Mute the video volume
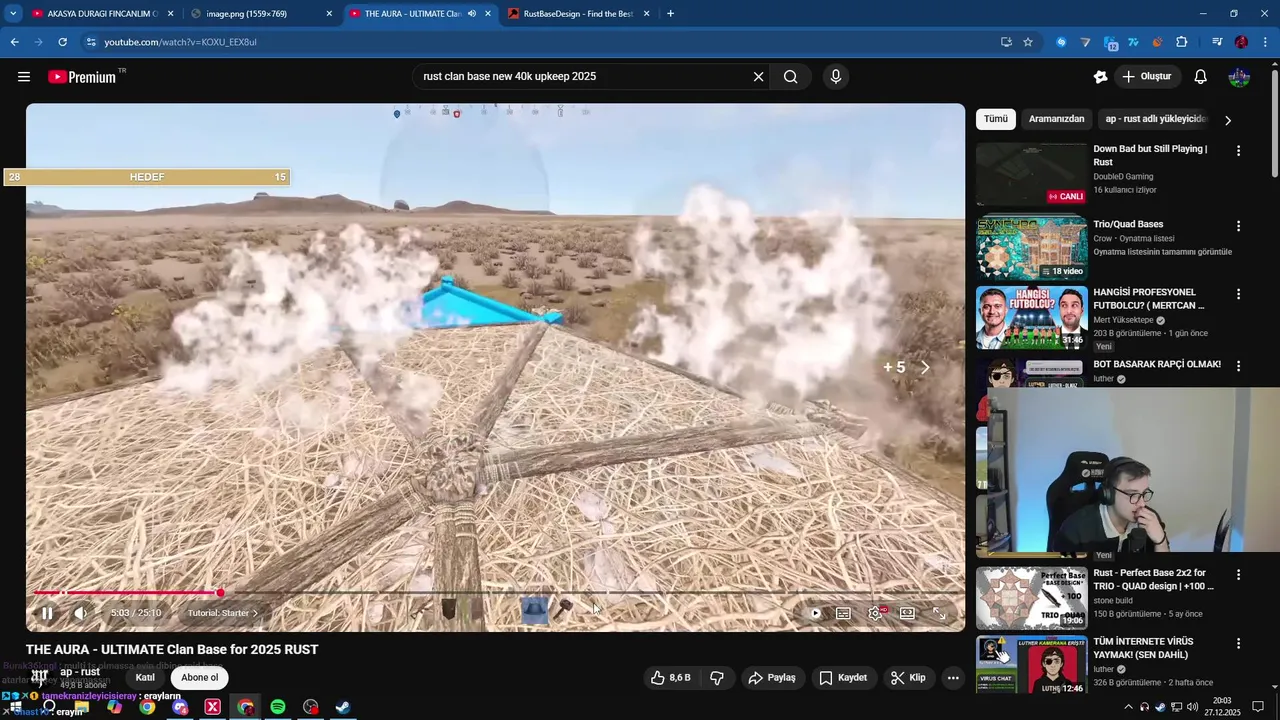The width and height of the screenshot is (1280, 720). 81,613
